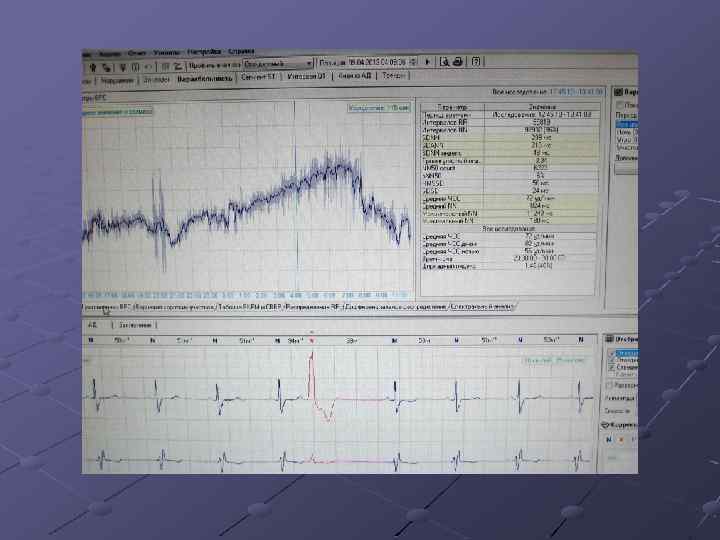
Task: Open the Справка menu
Action: click(x=241, y=52)
